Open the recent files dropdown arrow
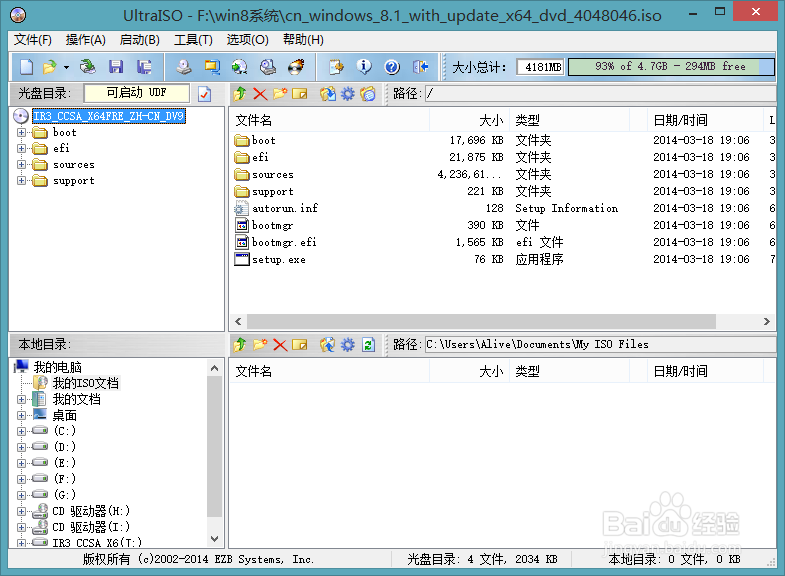This screenshot has width=785, height=576. tap(66, 67)
